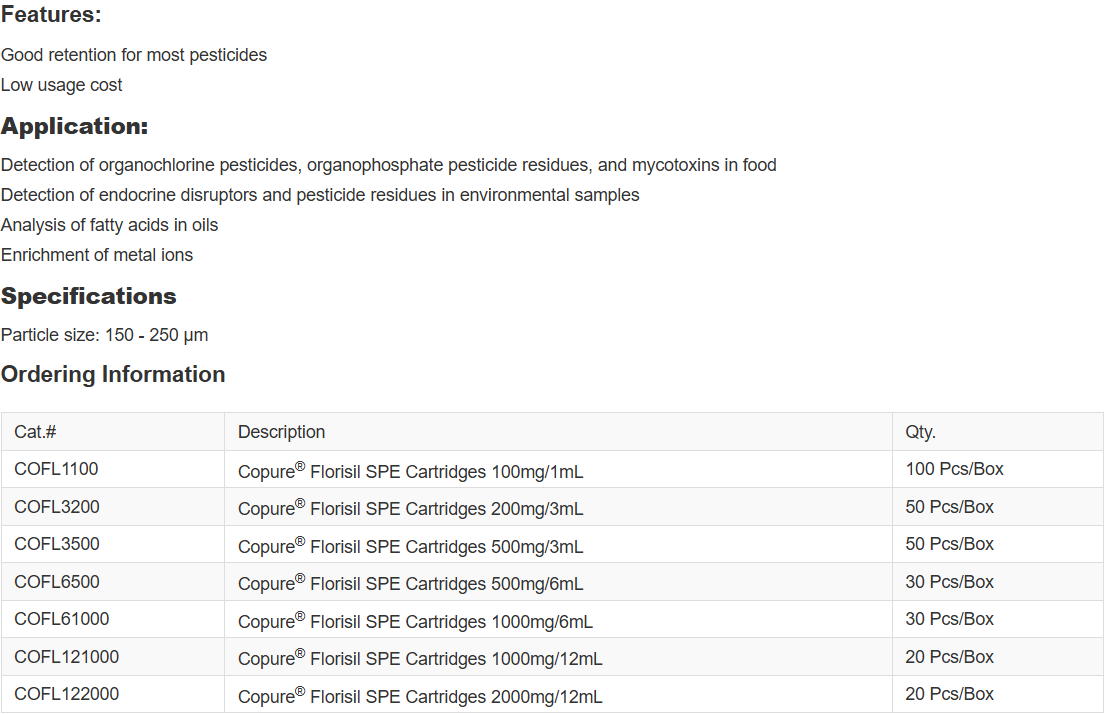Click the 100 Pcs/Box quantity cell
The width and height of the screenshot is (1105, 714).
tap(954, 469)
